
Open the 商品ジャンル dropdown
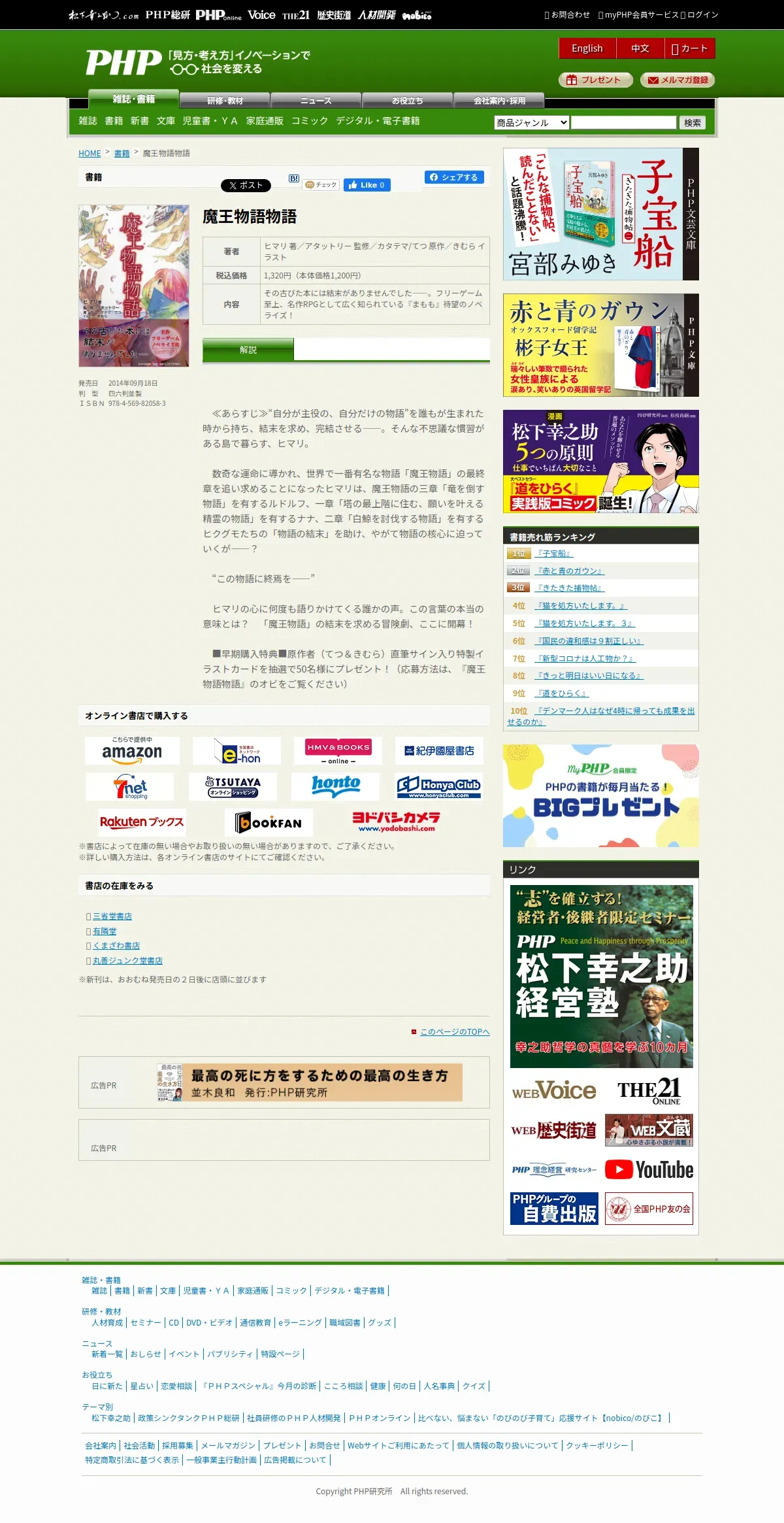coord(532,122)
